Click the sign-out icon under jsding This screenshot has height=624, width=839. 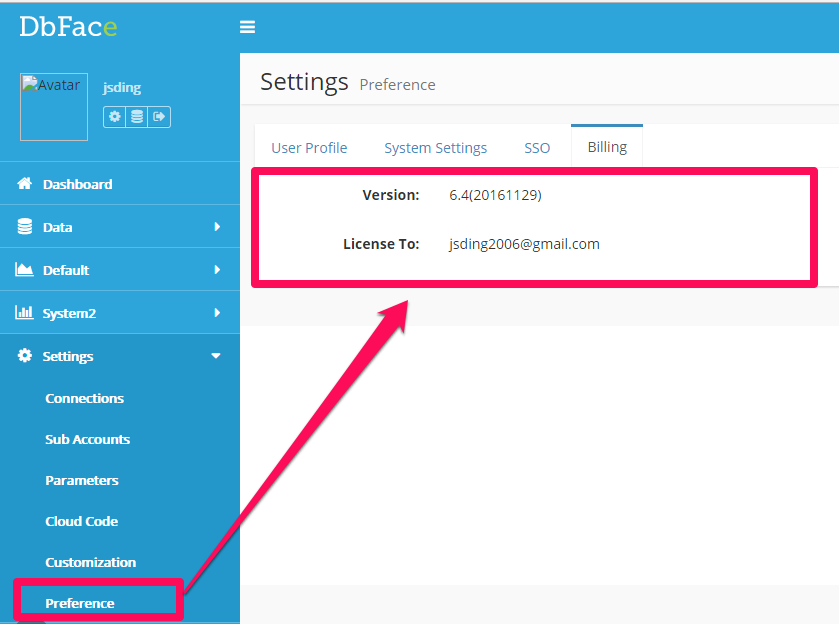coord(159,117)
